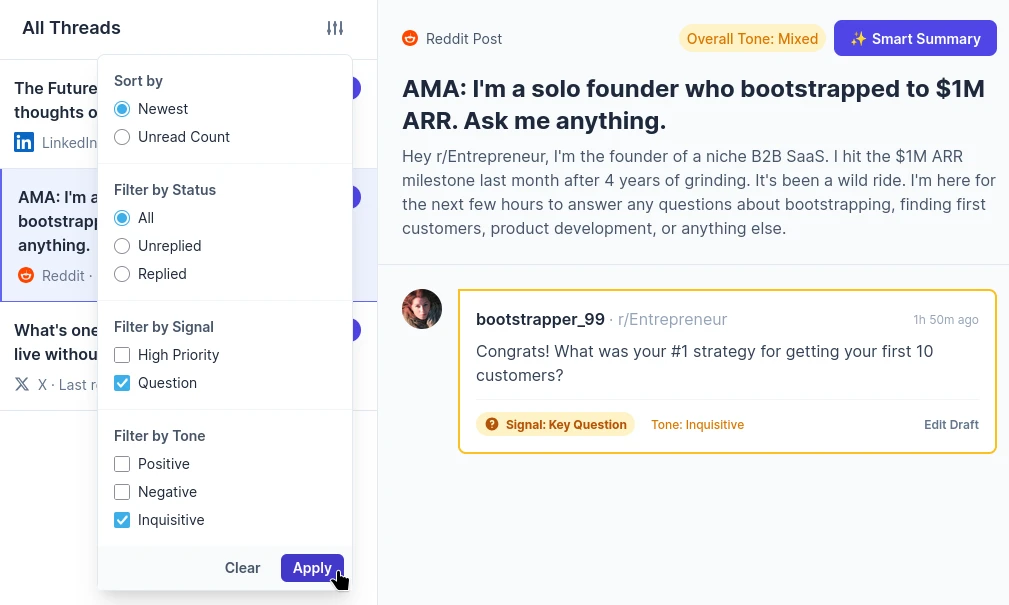
Task: Open the thread filter settings icon
Action: [335, 28]
